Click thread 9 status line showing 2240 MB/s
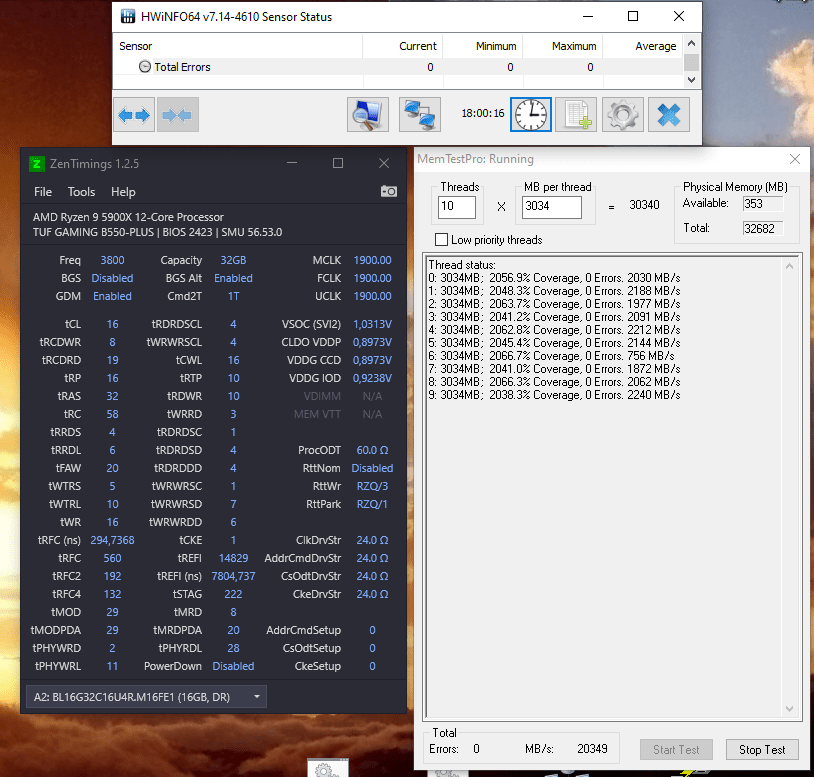This screenshot has width=814, height=777. point(554,395)
